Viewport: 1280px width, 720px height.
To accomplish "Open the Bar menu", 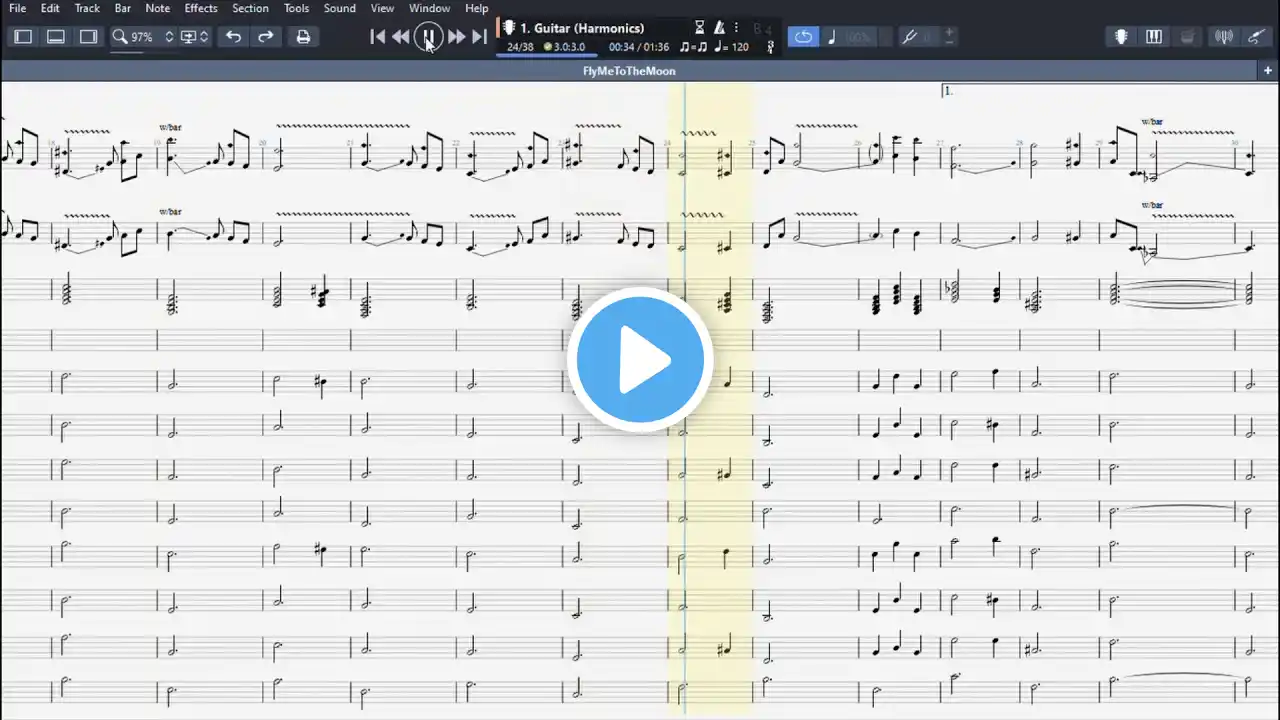I will 123,8.
